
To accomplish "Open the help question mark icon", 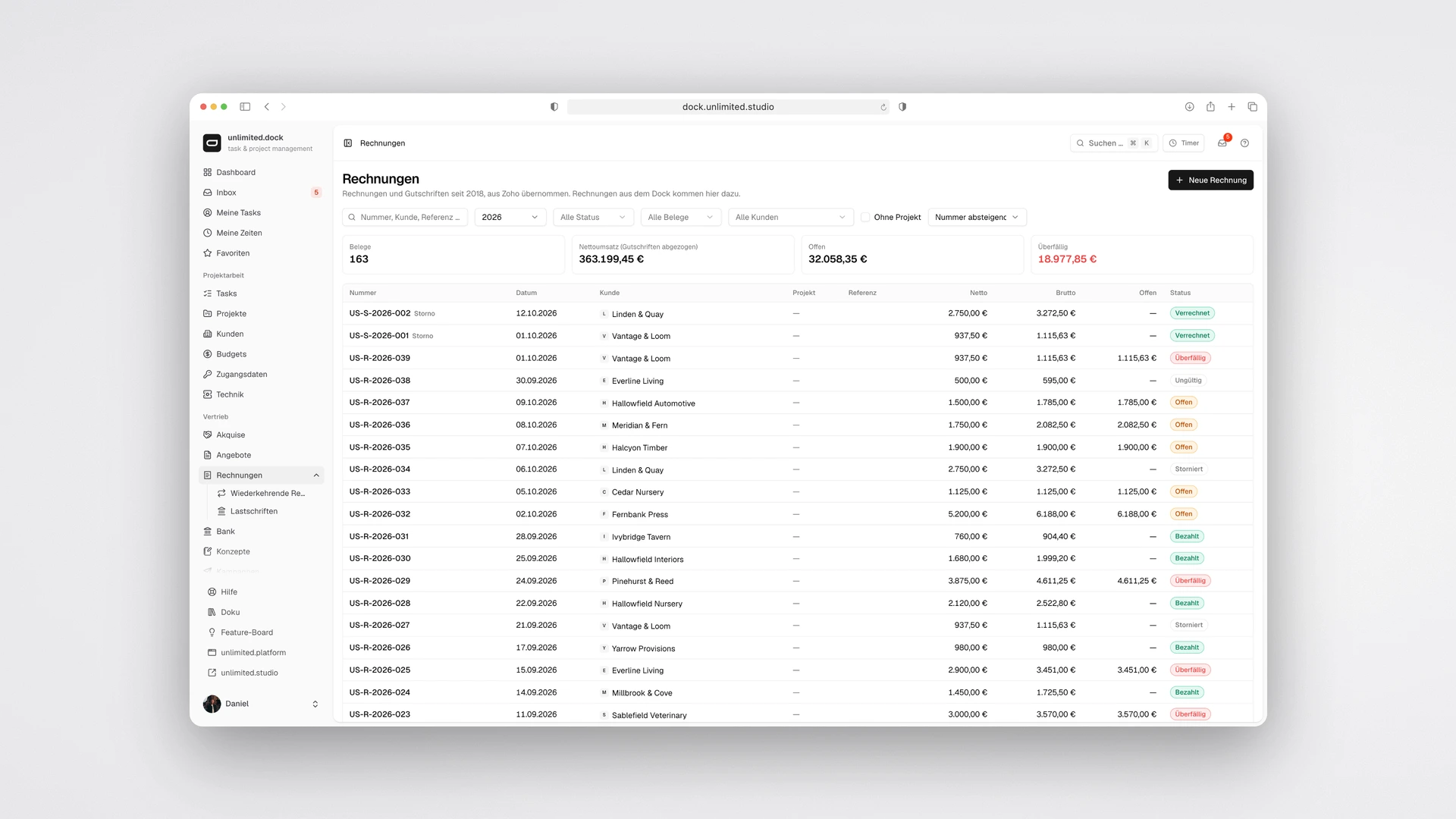I will [x=1244, y=143].
